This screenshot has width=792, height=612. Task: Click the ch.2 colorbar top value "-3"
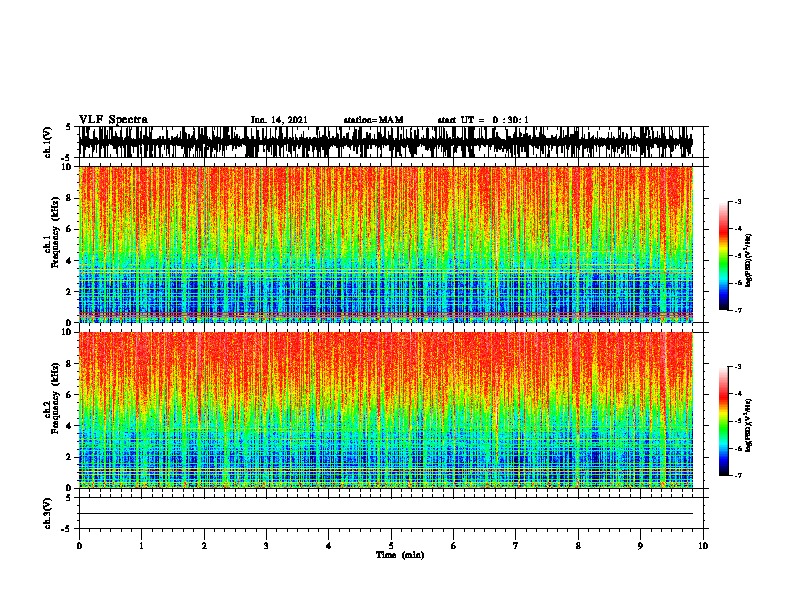click(738, 367)
